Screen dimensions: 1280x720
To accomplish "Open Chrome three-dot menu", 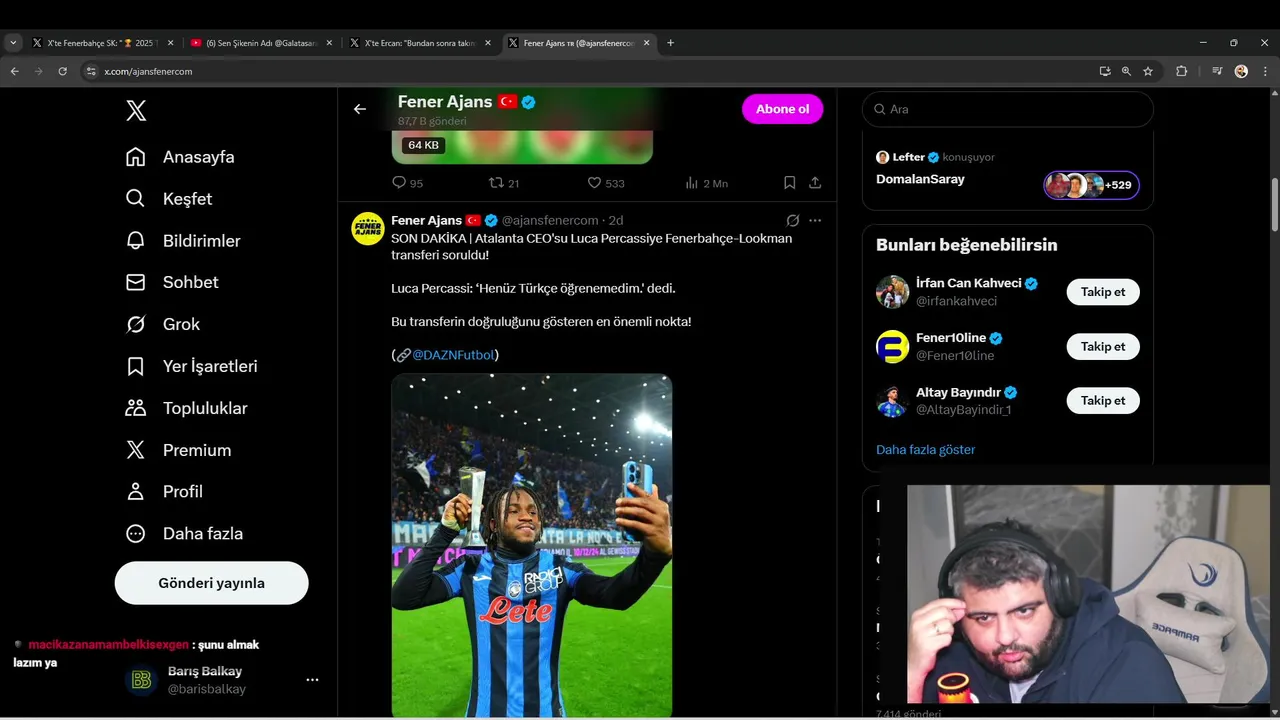I will pos(1264,71).
